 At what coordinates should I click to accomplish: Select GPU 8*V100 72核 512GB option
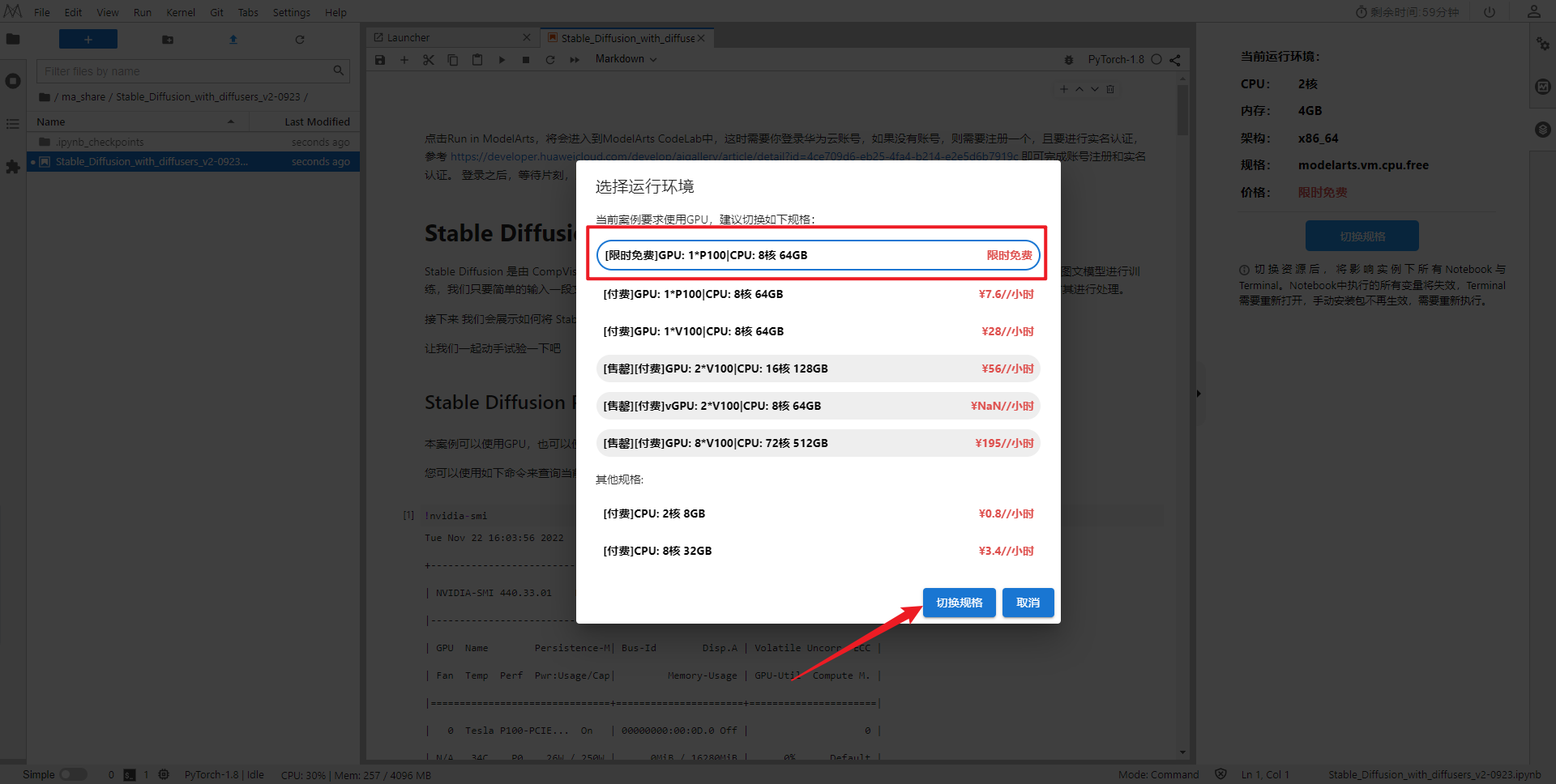pos(819,443)
